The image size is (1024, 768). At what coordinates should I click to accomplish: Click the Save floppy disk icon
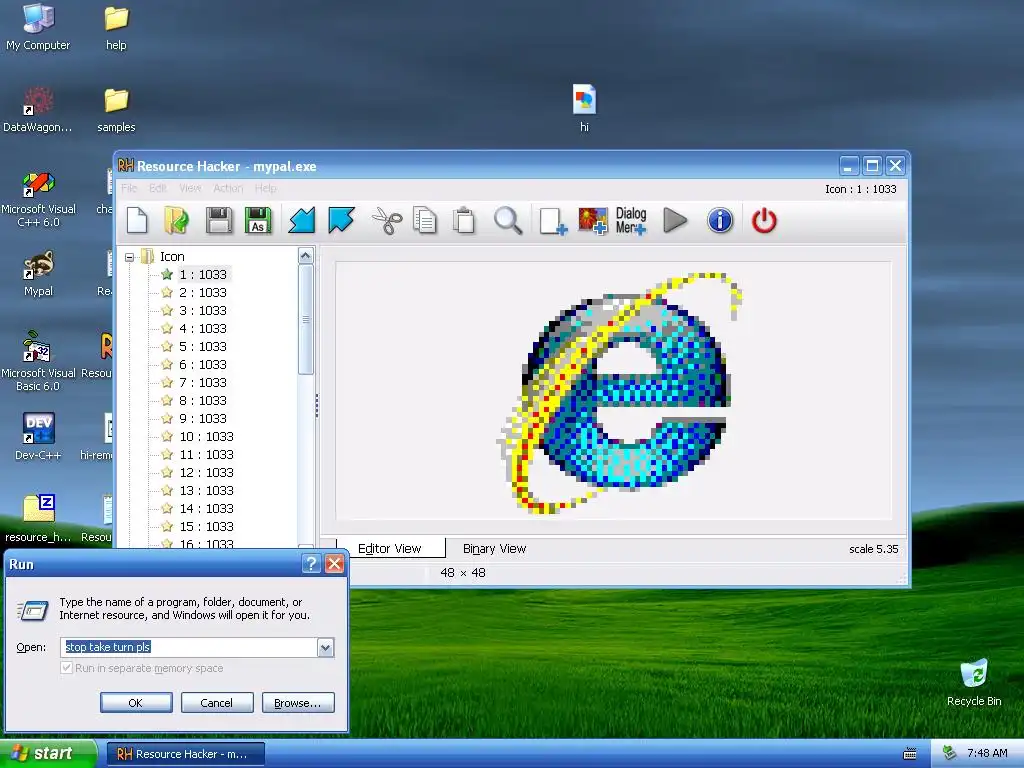(219, 220)
